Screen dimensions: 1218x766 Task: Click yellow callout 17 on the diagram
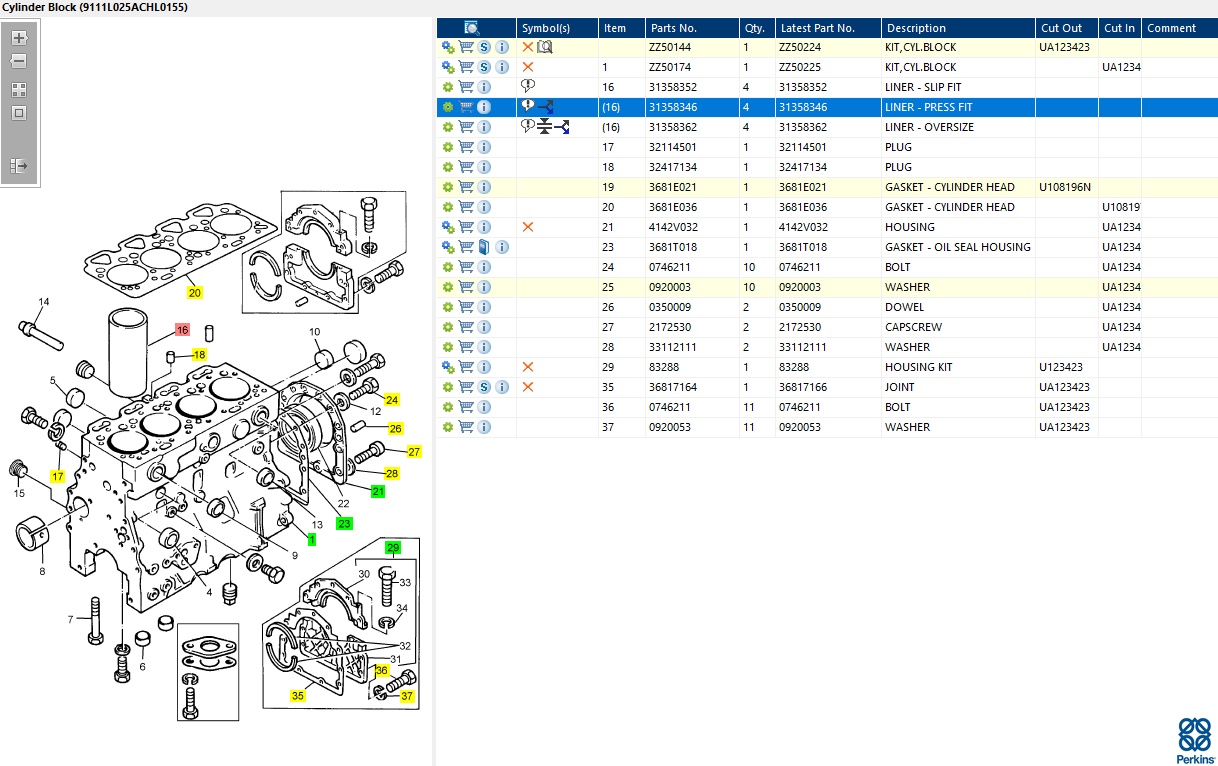coord(58,477)
